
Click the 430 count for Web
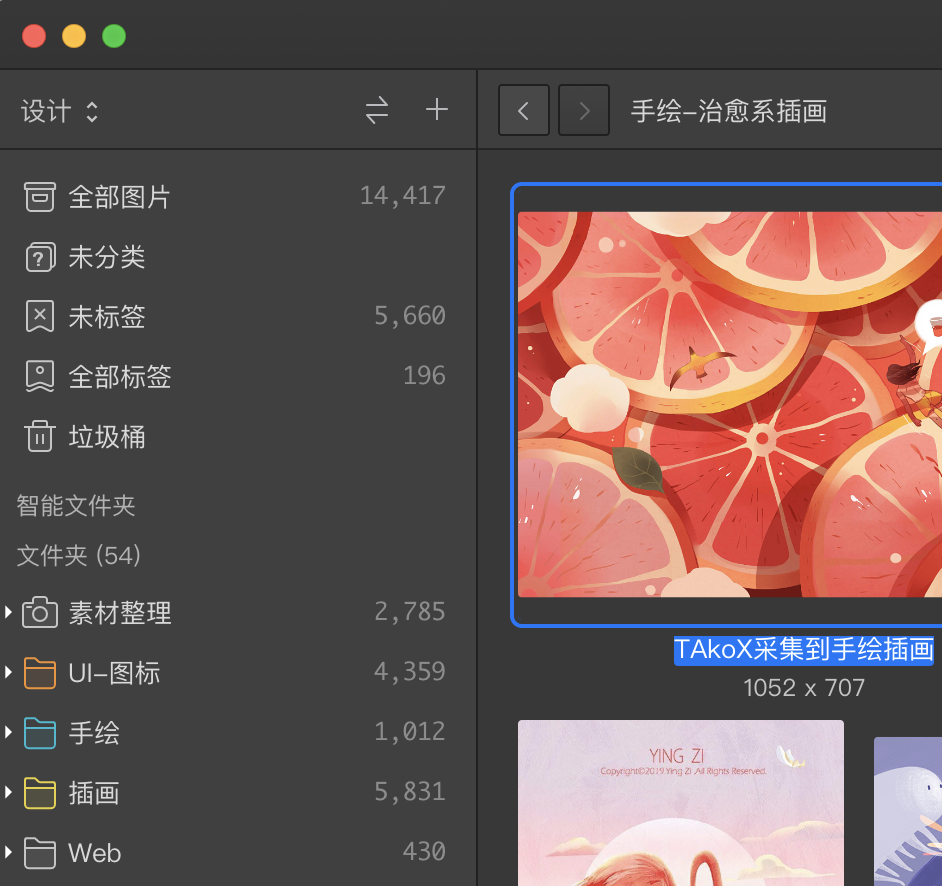point(424,851)
